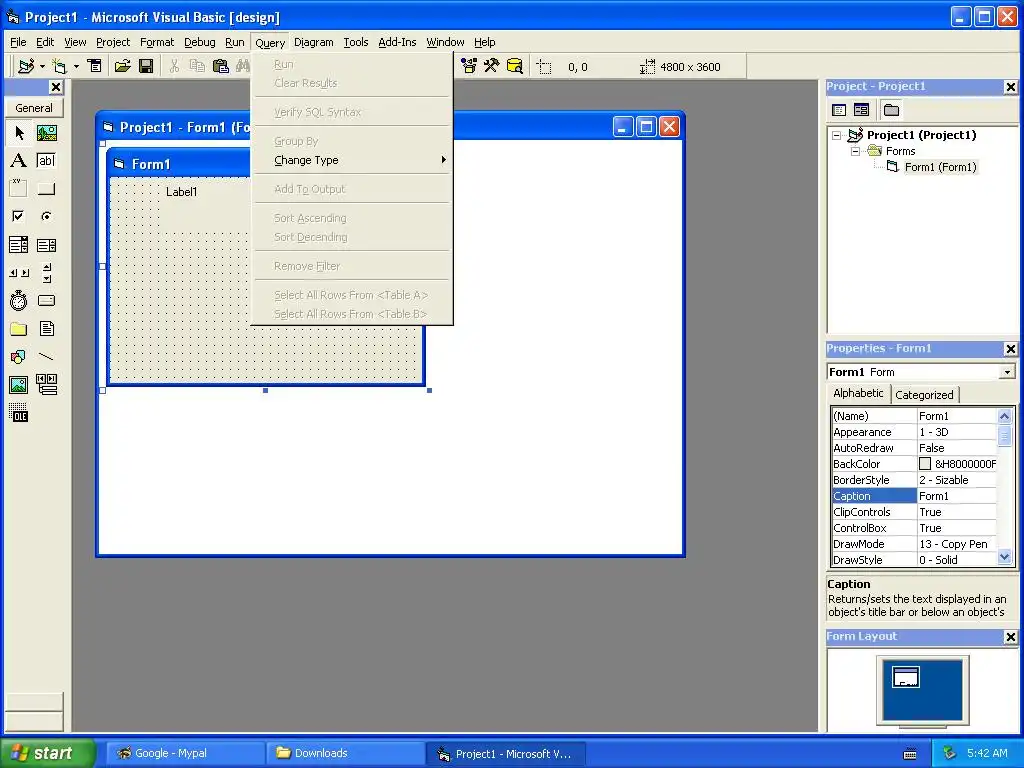This screenshot has width=1024, height=768.
Task: Toggle Folders in the Project panel
Action: point(891,110)
